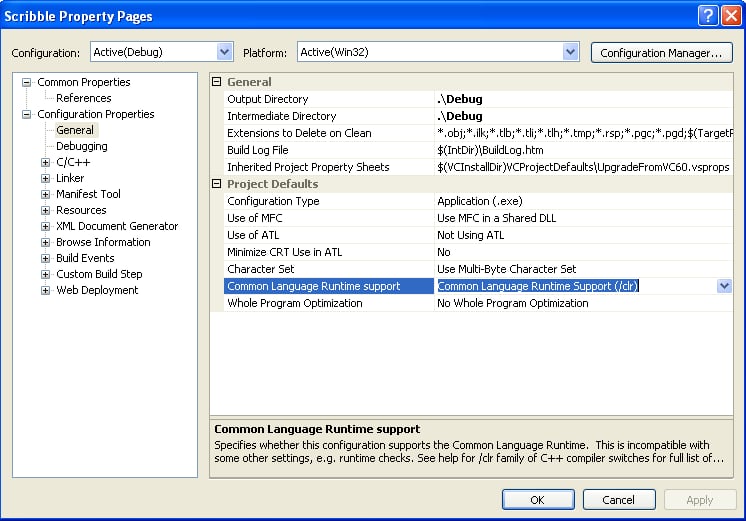Collapse the Project Defaults property section
This screenshot has width=746, height=521.
click(x=216, y=184)
